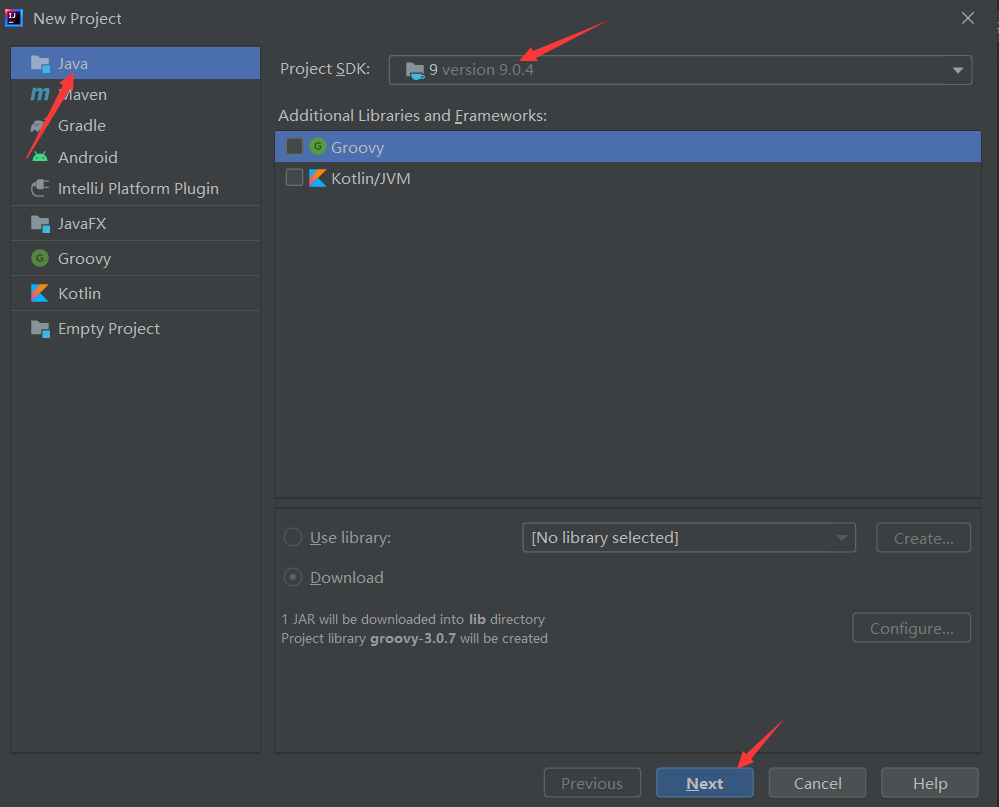The image size is (999, 807).
Task: Select the Download radio button
Action: click(292, 577)
